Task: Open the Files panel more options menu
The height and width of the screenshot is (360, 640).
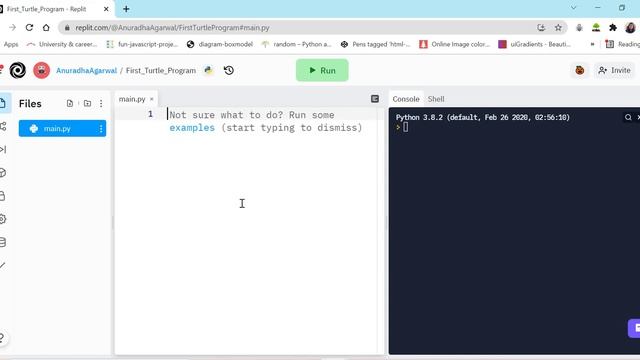Action: (101, 103)
